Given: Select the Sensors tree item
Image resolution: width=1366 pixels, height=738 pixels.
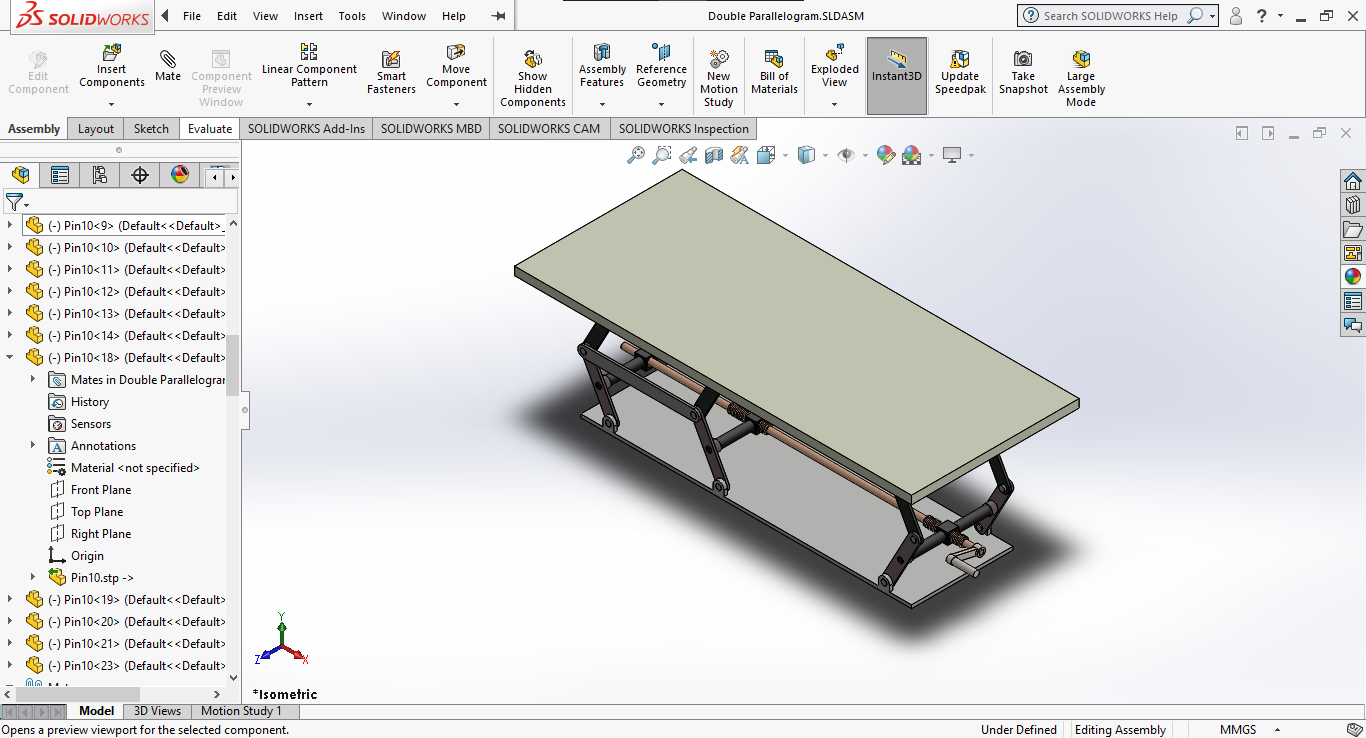Looking at the screenshot, I should point(90,423).
